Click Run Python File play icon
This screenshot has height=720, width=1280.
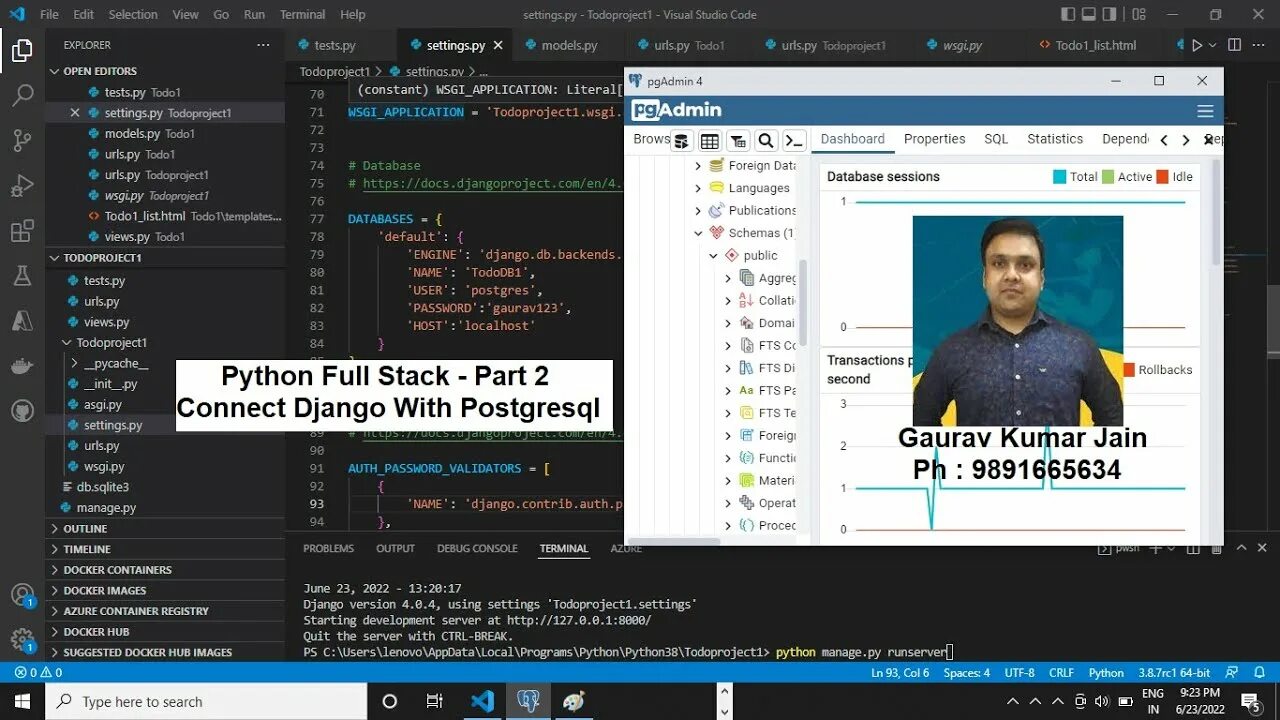click(1196, 45)
